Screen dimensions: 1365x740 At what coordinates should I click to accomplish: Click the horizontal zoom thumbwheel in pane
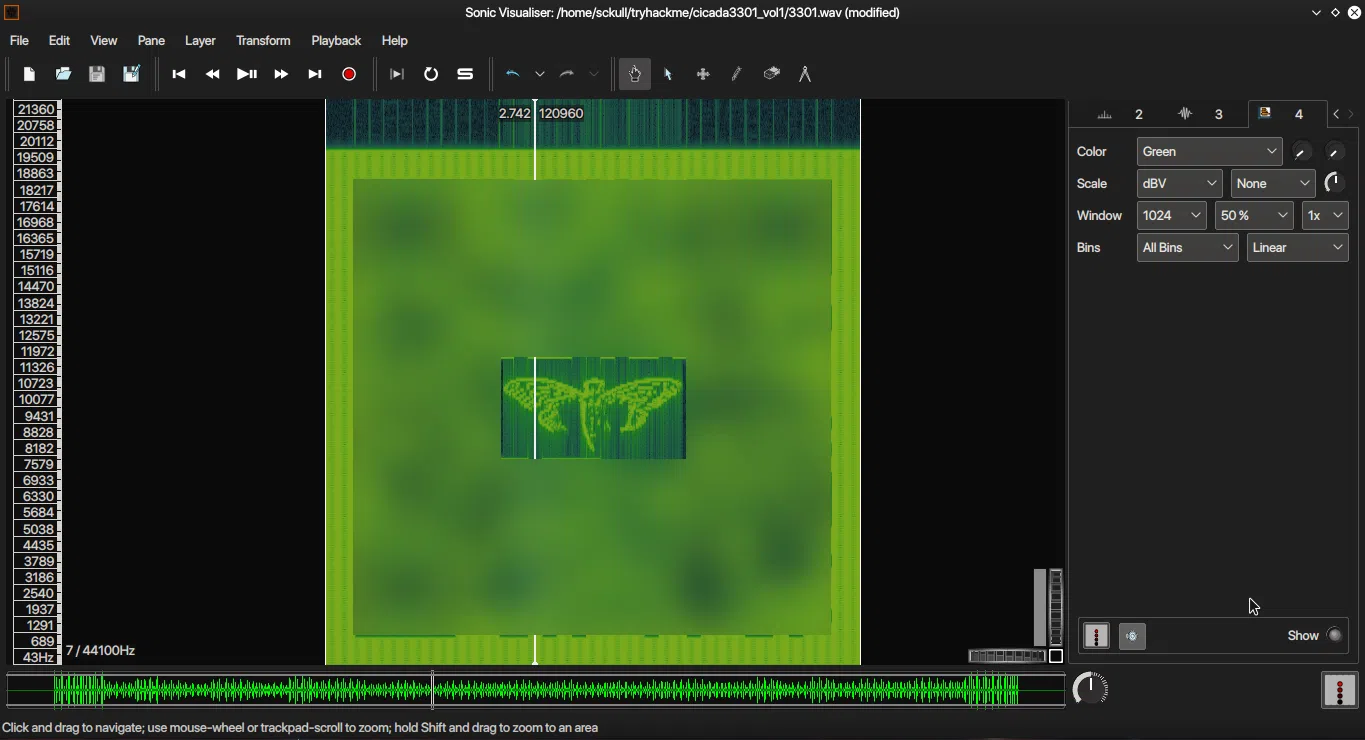[1007, 656]
